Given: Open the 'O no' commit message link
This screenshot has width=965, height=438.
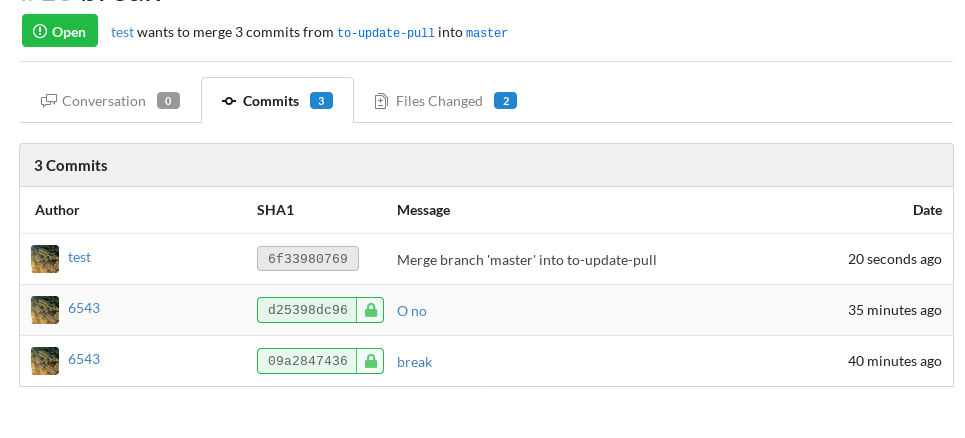Looking at the screenshot, I should pos(412,311).
